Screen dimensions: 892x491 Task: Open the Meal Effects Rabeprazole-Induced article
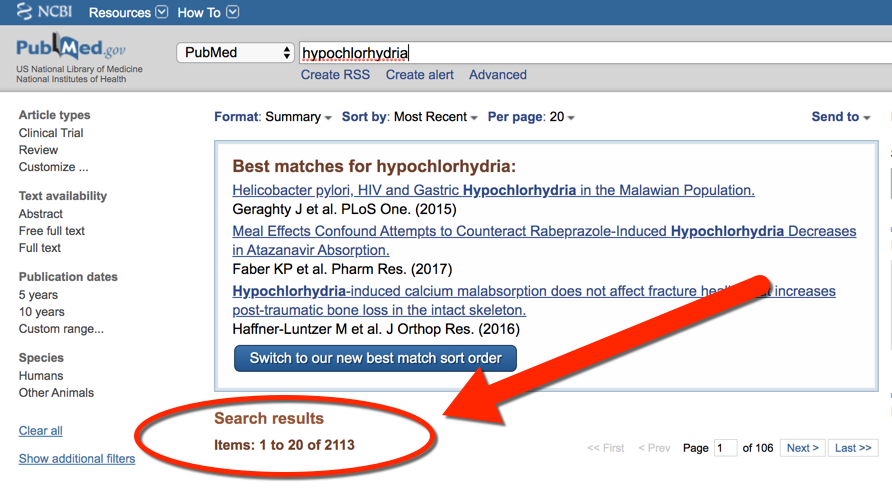coord(544,241)
